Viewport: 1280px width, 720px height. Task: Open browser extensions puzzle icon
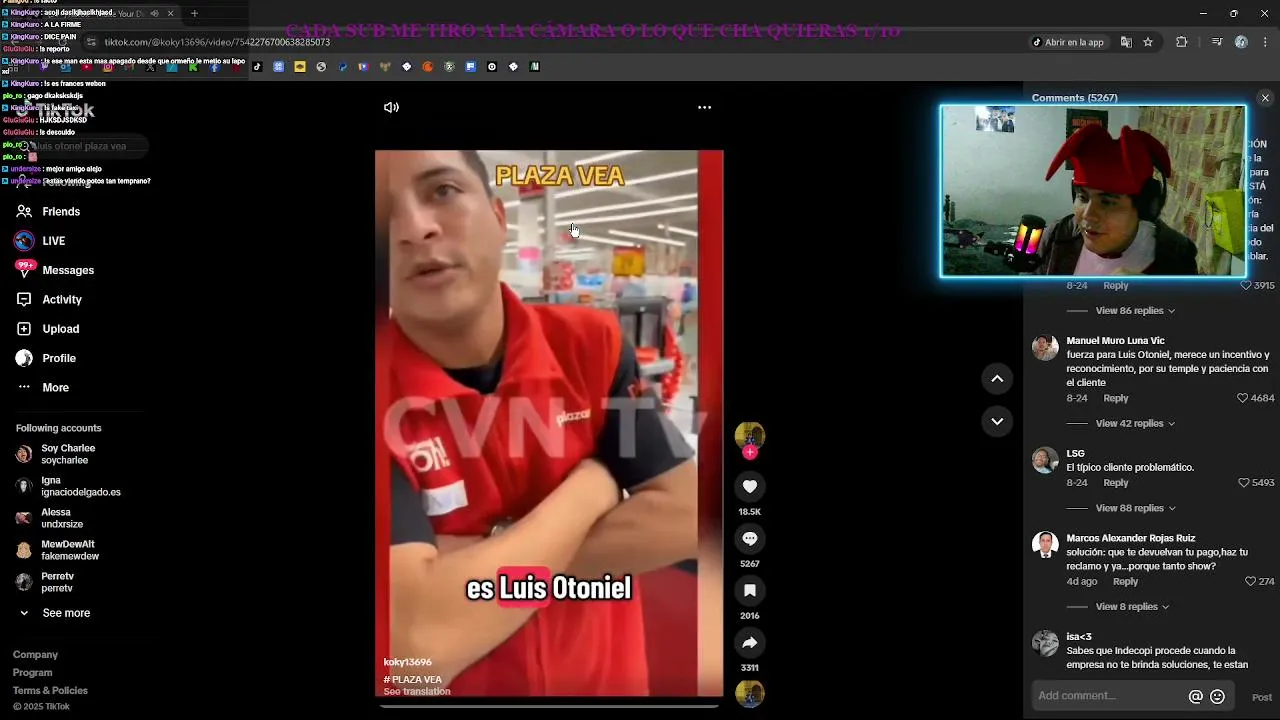1182,42
